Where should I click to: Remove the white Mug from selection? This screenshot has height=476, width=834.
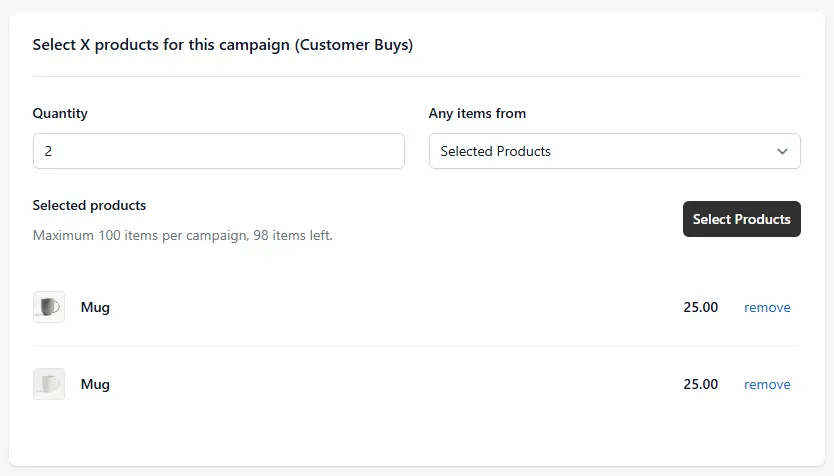(767, 385)
